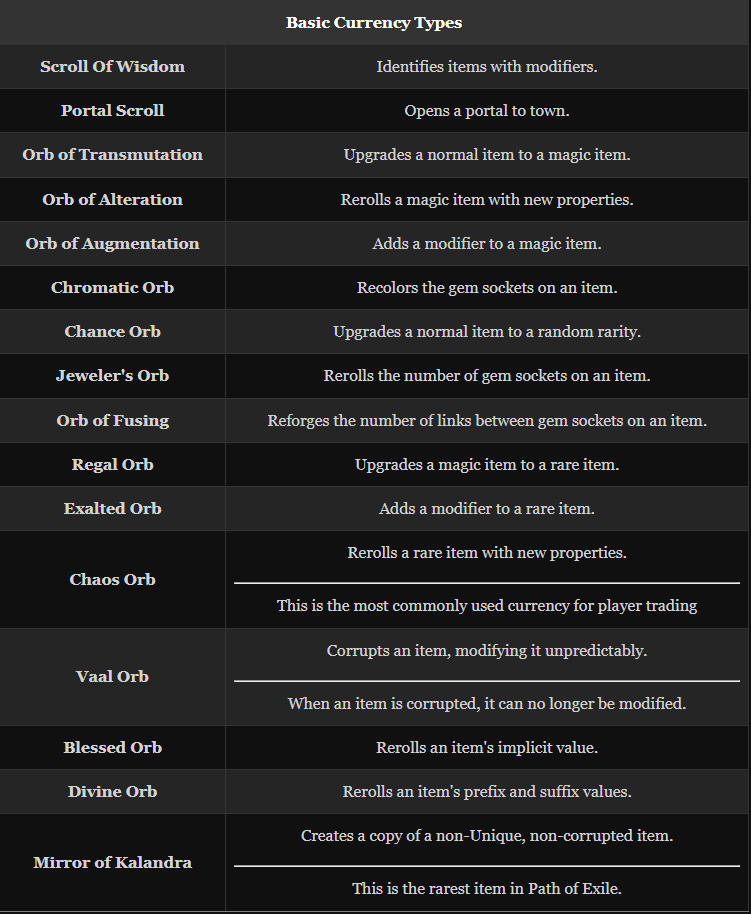
Task: Click the Jeweler's Orb currency name
Action: [x=112, y=376]
